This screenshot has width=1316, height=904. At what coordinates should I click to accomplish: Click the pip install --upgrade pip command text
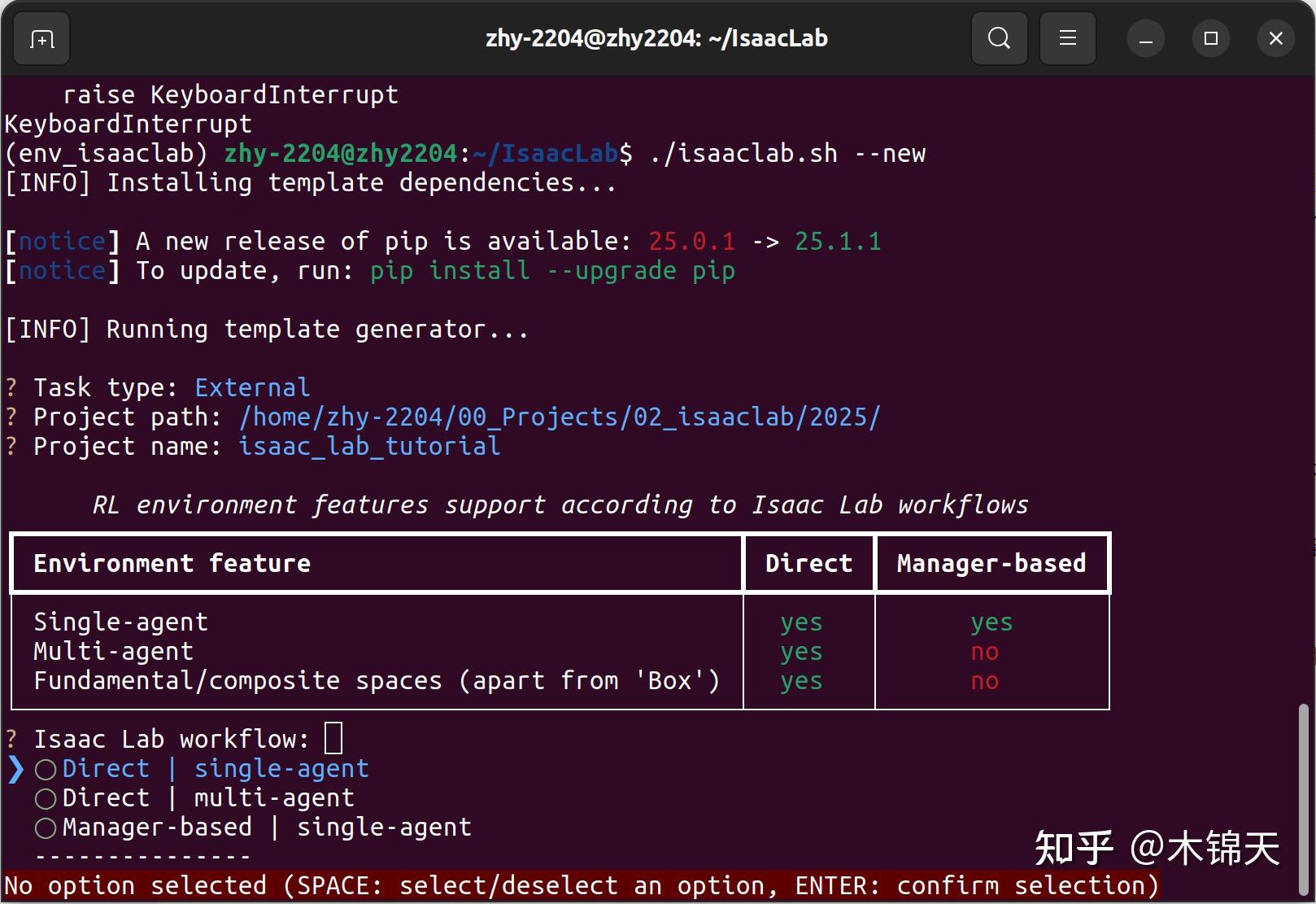click(551, 270)
